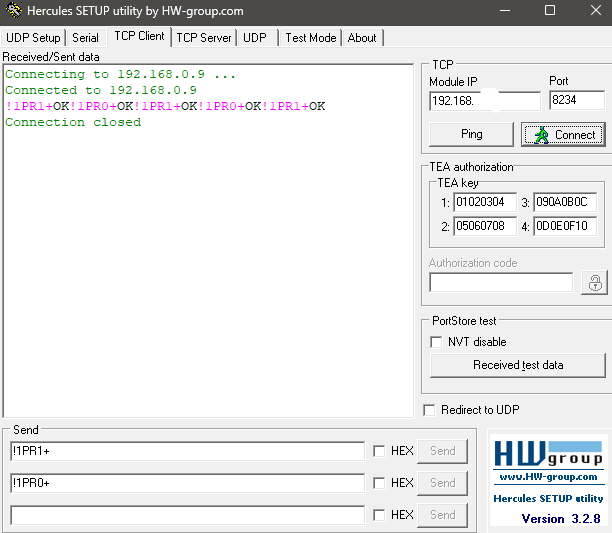Open www.HW-group.com link
This screenshot has width=612, height=533.
(x=548, y=476)
